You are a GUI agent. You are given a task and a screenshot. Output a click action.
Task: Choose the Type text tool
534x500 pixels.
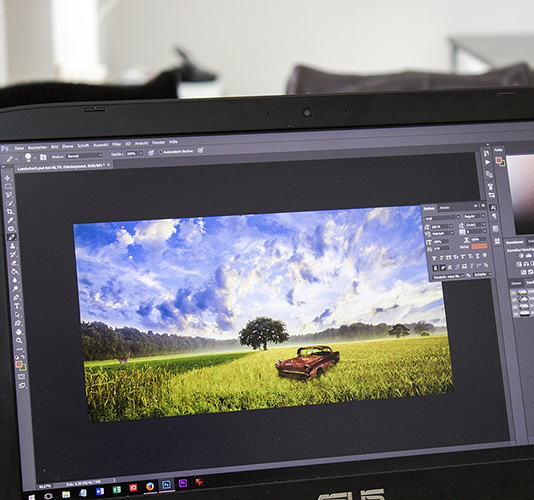(17, 306)
